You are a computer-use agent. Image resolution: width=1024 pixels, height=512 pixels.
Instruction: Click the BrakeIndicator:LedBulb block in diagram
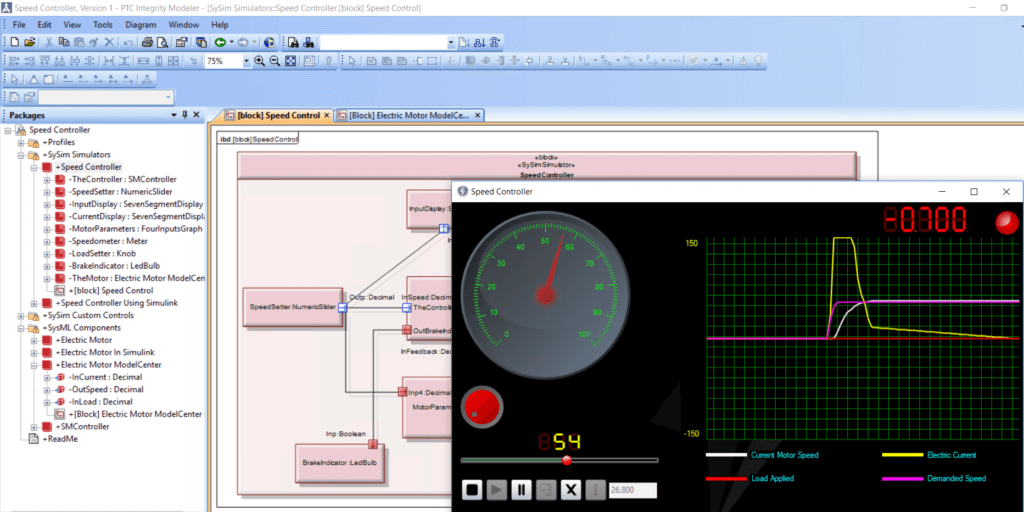340,463
